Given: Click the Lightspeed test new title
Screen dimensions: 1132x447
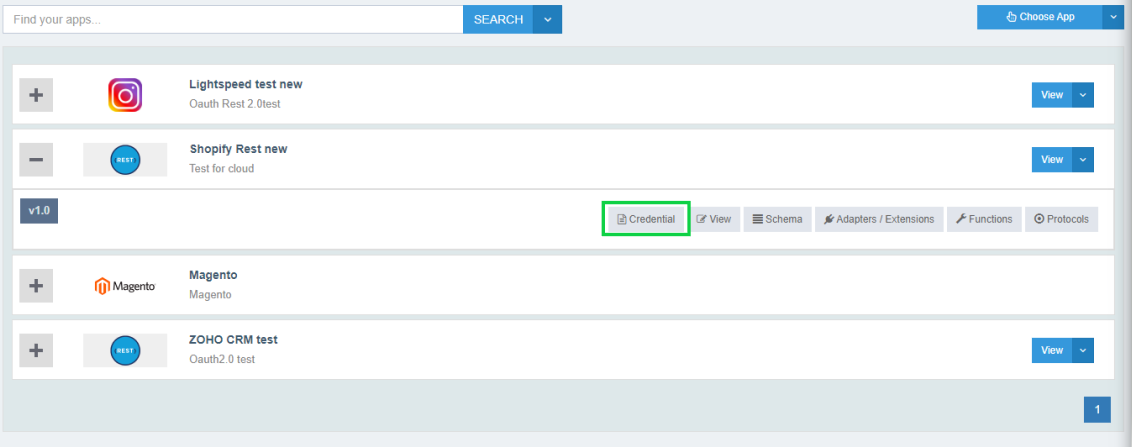Looking at the screenshot, I should point(245,84).
